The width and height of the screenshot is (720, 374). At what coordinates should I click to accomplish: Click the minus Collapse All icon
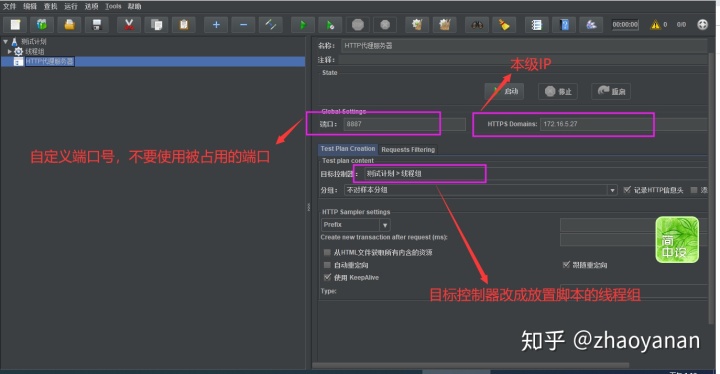(x=243, y=25)
